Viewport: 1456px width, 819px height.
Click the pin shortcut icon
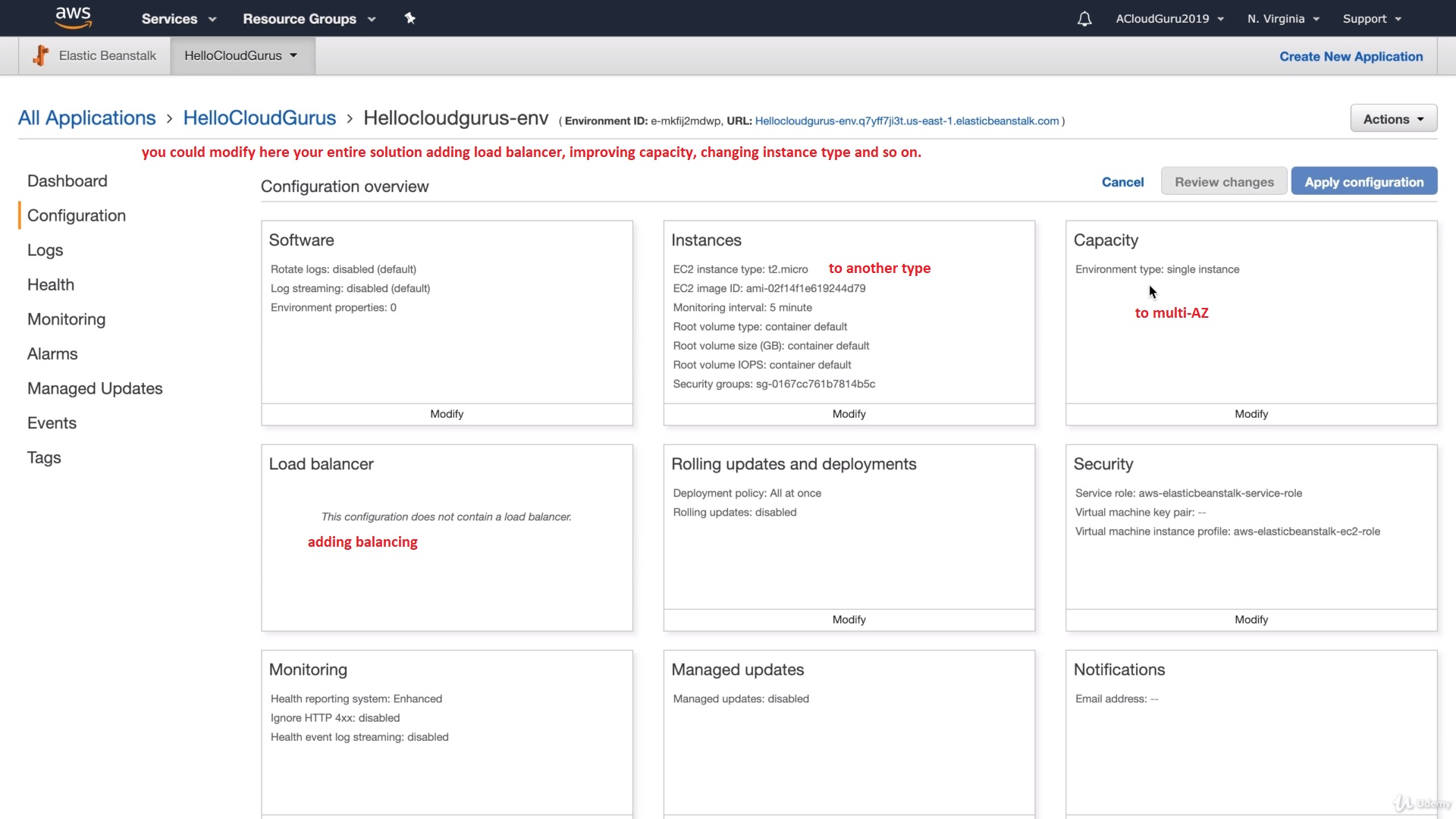point(409,18)
